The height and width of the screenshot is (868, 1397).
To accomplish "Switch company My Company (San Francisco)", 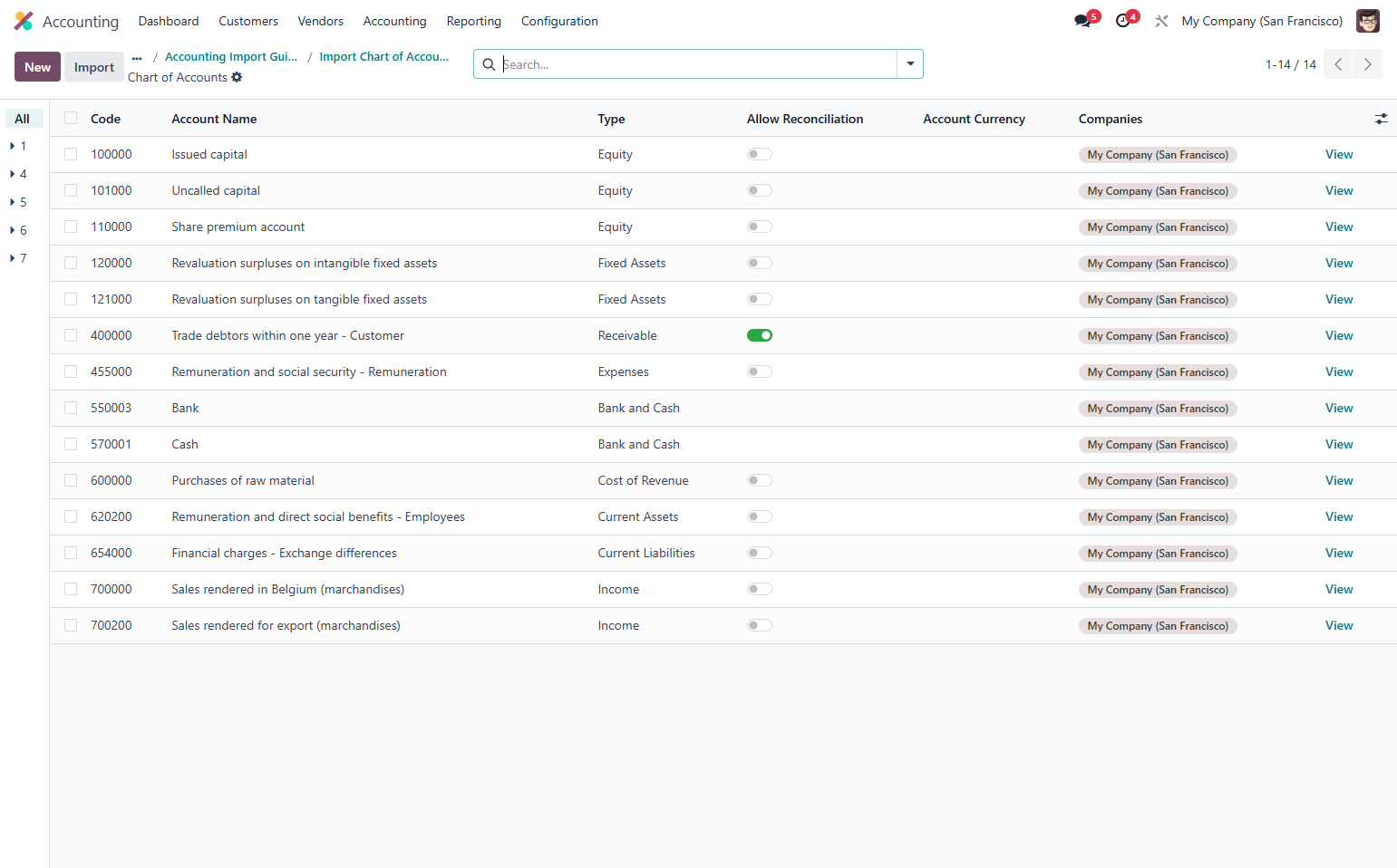I will [1262, 21].
